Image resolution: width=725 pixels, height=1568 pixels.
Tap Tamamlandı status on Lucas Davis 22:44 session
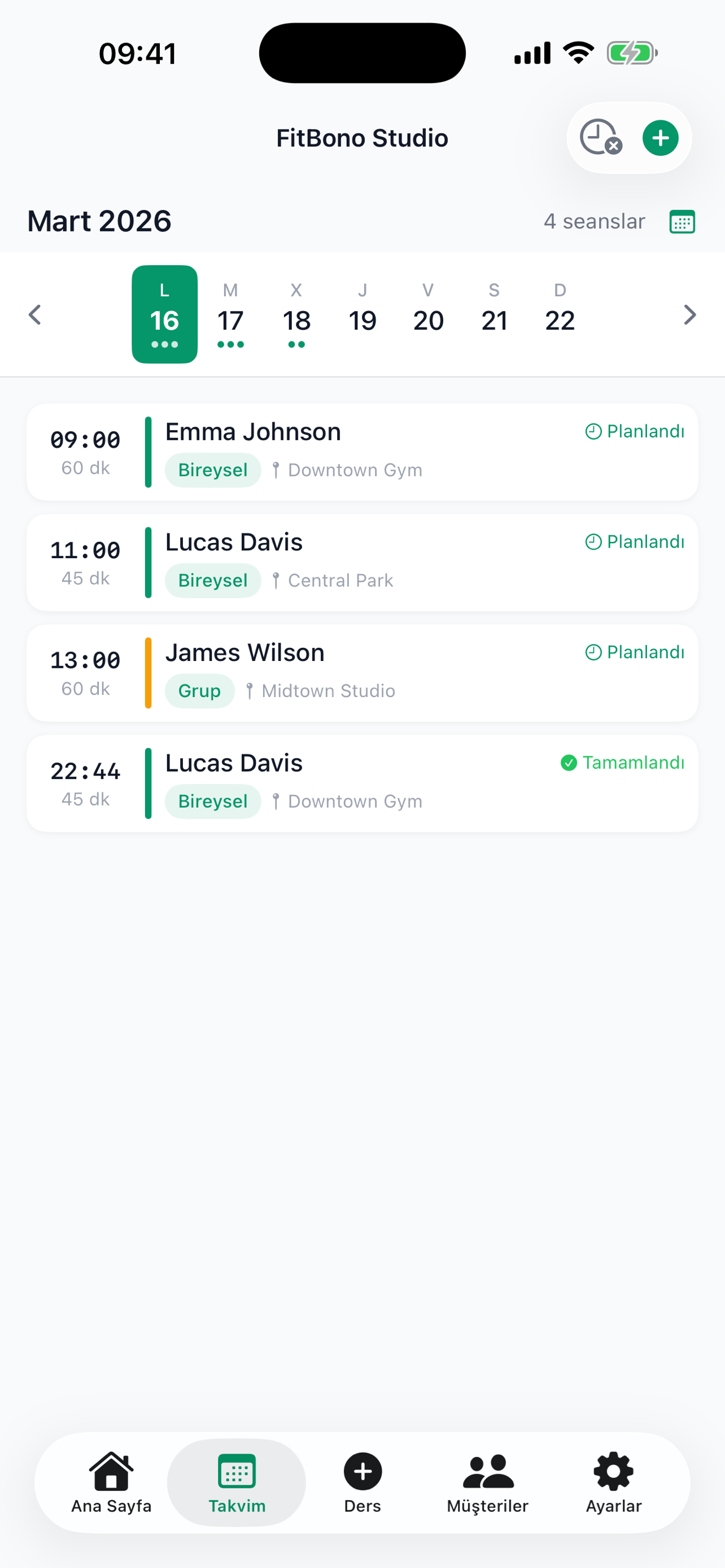click(622, 763)
